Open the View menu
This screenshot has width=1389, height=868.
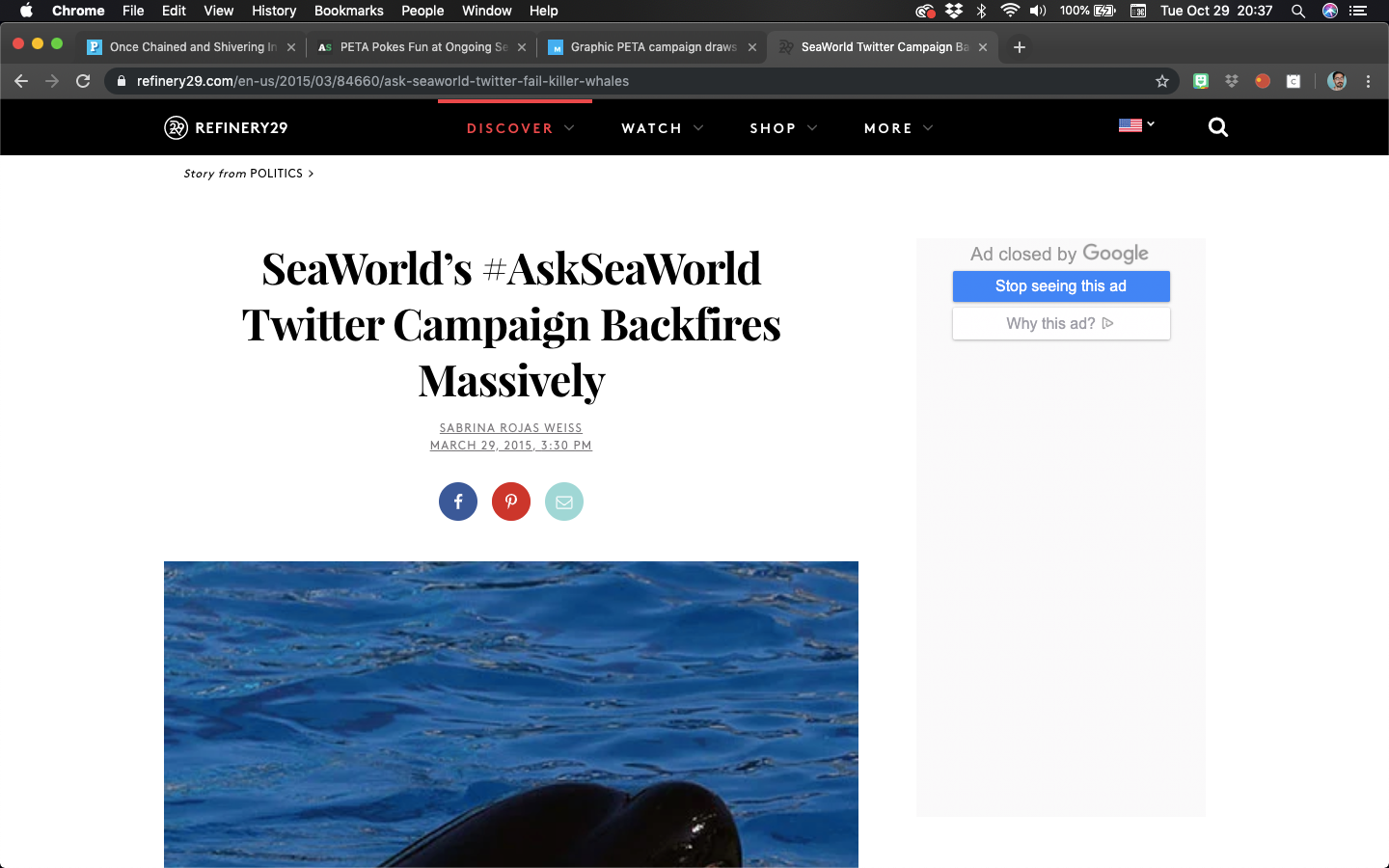[x=219, y=11]
